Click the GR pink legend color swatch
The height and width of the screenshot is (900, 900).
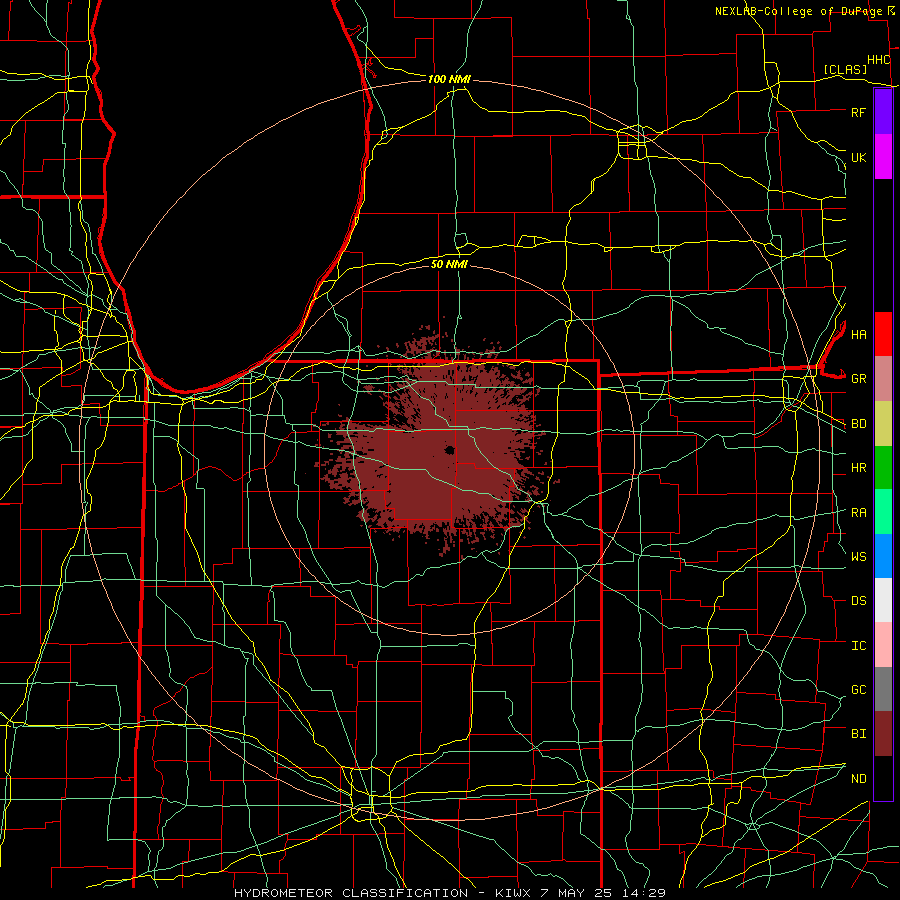pyautogui.click(x=883, y=378)
